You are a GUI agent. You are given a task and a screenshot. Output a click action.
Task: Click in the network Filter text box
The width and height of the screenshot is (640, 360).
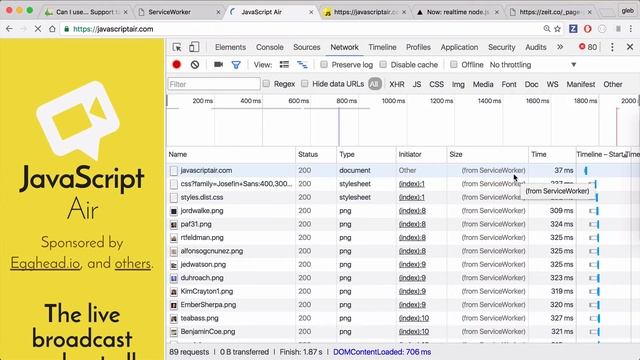click(213, 84)
